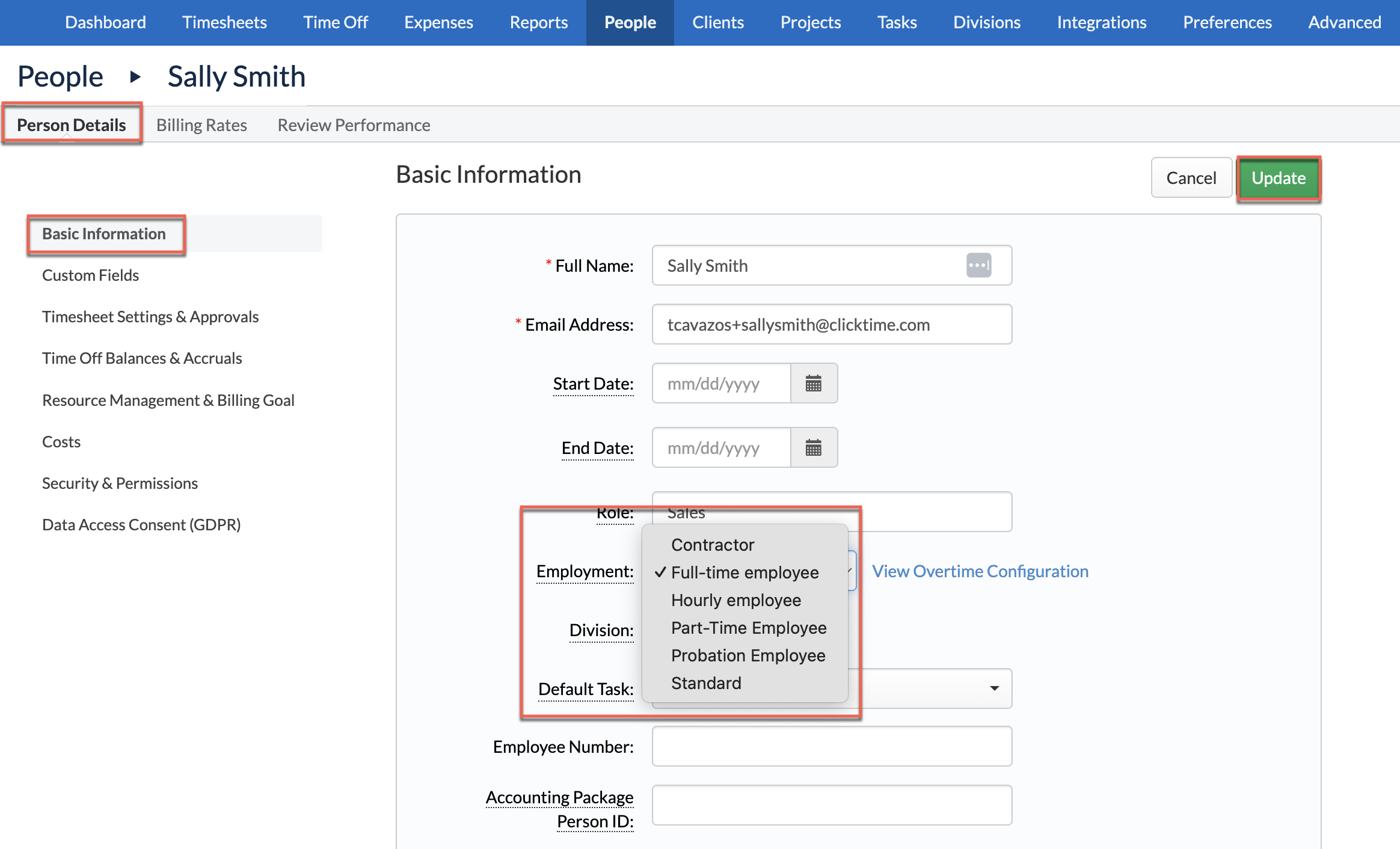
Task: Click the Start Date label
Action: click(x=593, y=384)
